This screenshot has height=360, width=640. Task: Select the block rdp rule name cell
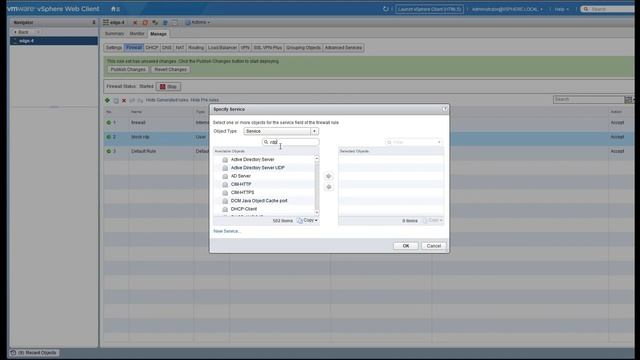pyautogui.click(x=162, y=137)
